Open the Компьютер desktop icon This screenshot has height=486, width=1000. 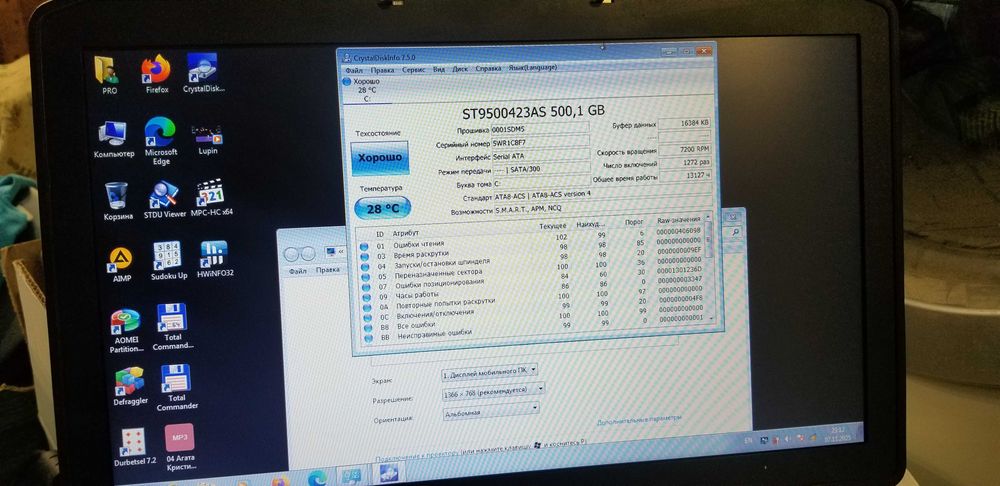tap(114, 139)
